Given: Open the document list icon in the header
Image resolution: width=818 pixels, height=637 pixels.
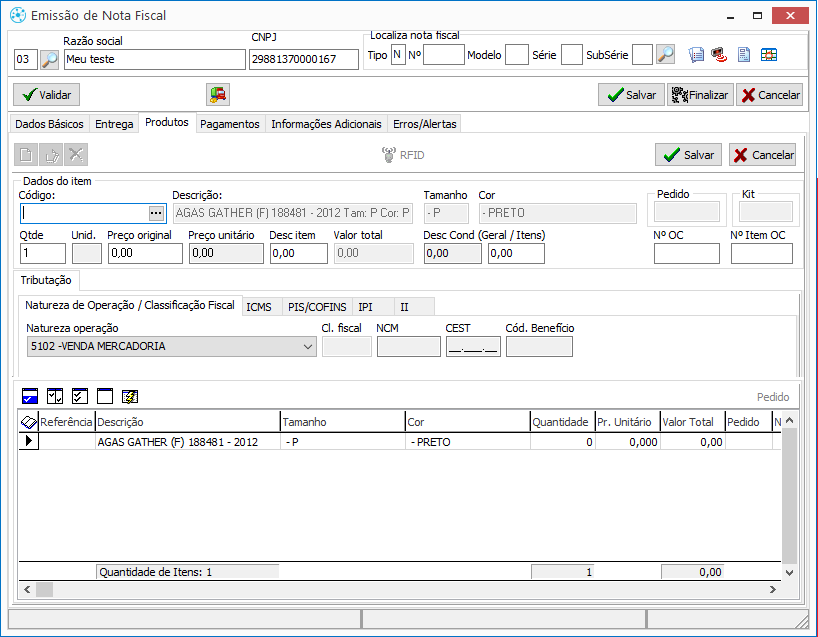Looking at the screenshot, I should 696,54.
